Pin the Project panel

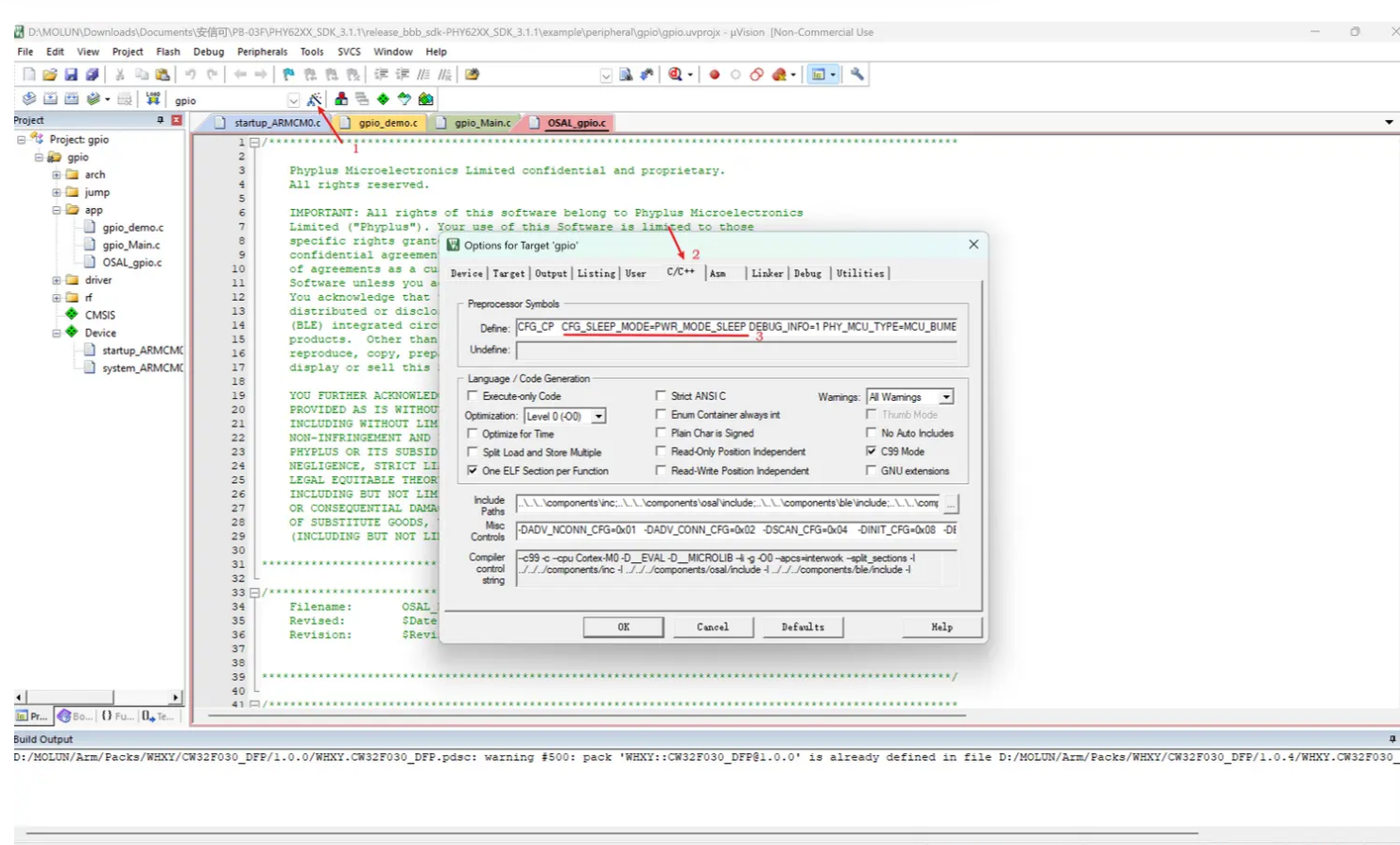coord(160,120)
